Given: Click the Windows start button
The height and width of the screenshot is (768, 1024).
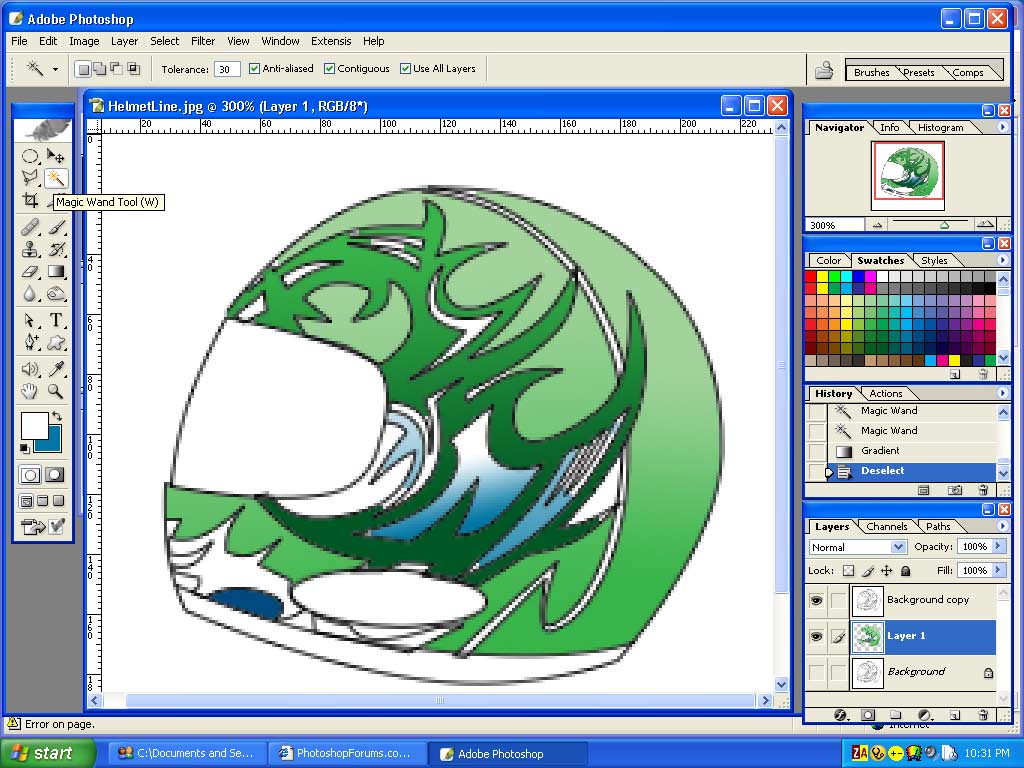Looking at the screenshot, I should 47,753.
